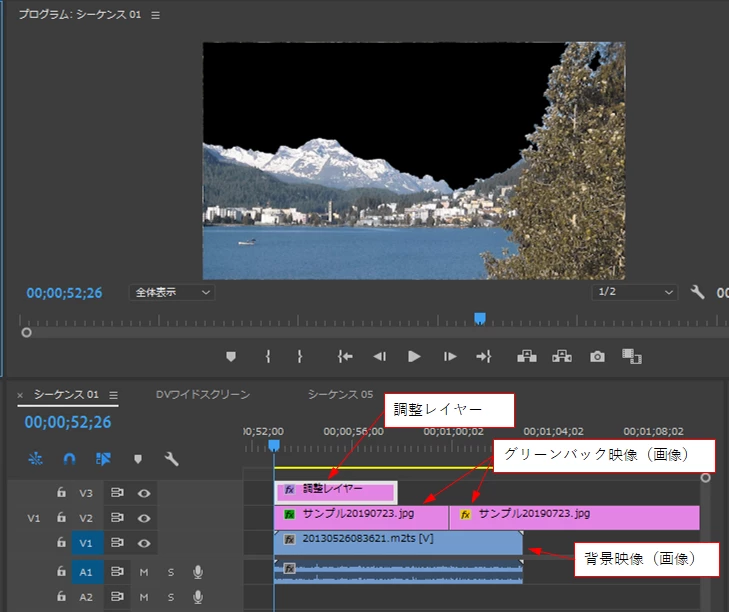Target the V2 track header

(86, 518)
